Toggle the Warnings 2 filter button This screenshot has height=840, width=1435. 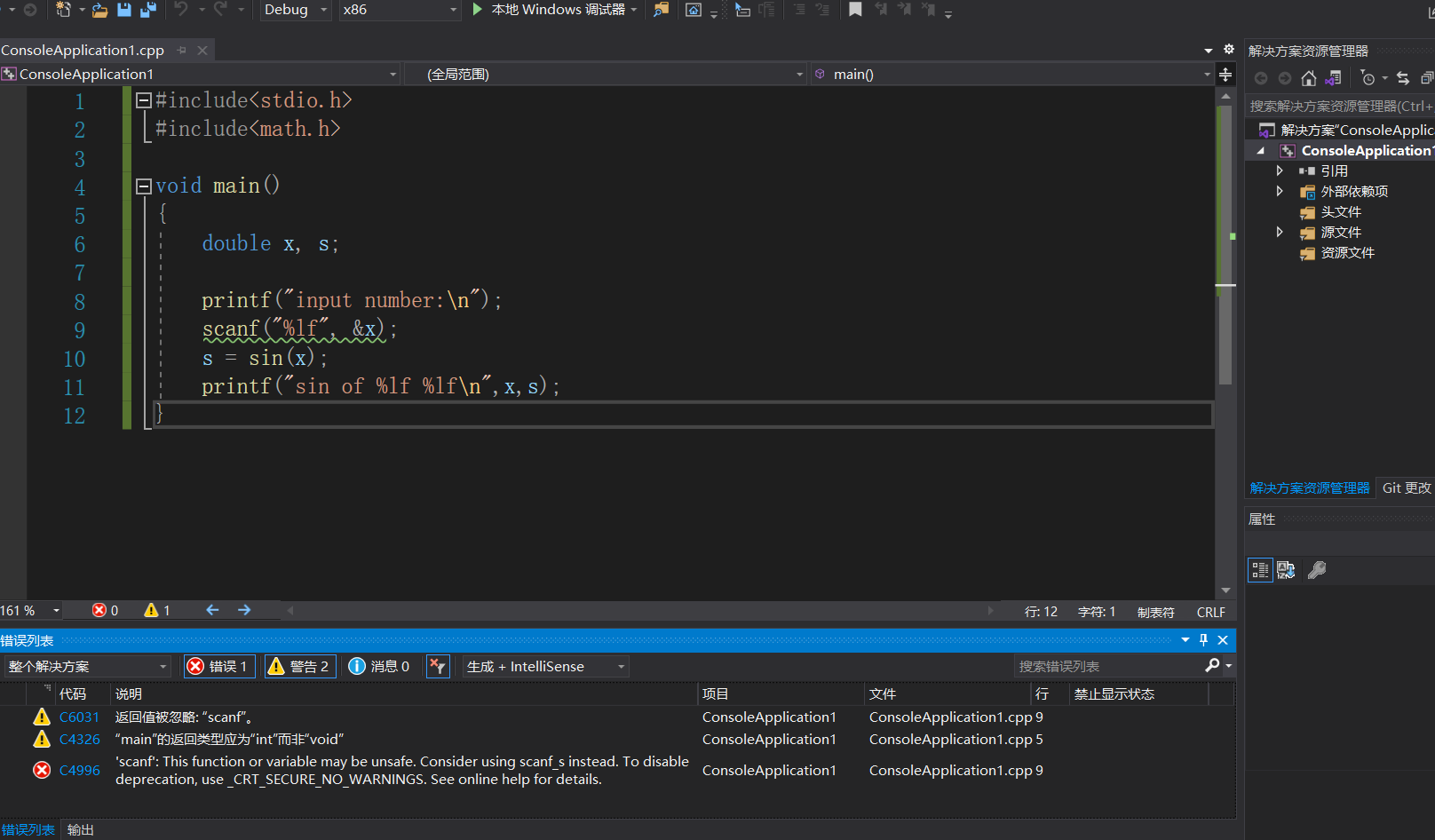pyautogui.click(x=300, y=666)
